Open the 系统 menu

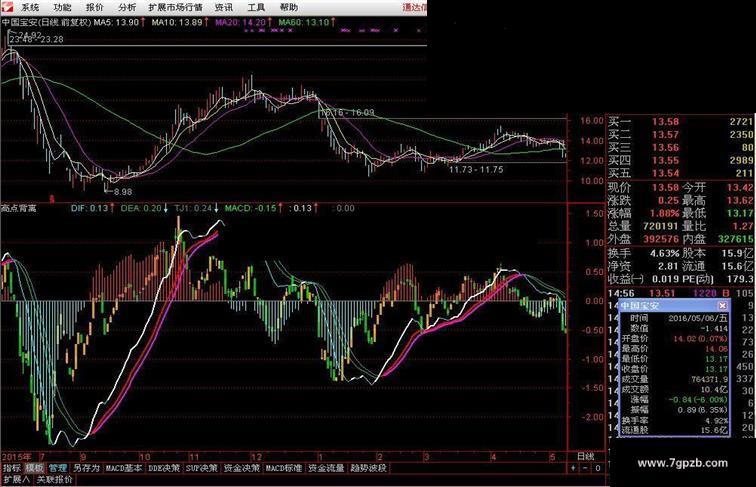pos(30,7)
